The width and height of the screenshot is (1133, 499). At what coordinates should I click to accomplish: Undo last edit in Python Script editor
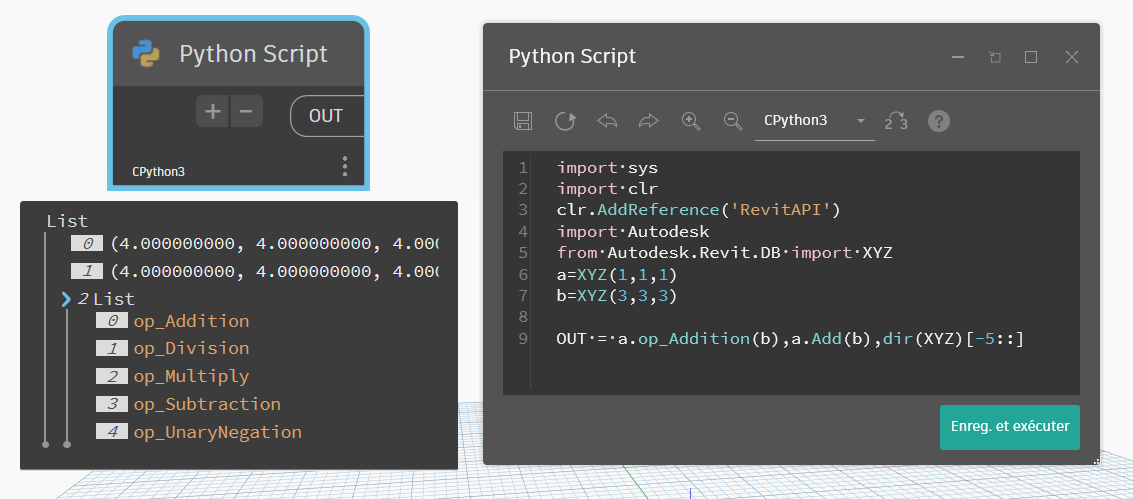607,121
